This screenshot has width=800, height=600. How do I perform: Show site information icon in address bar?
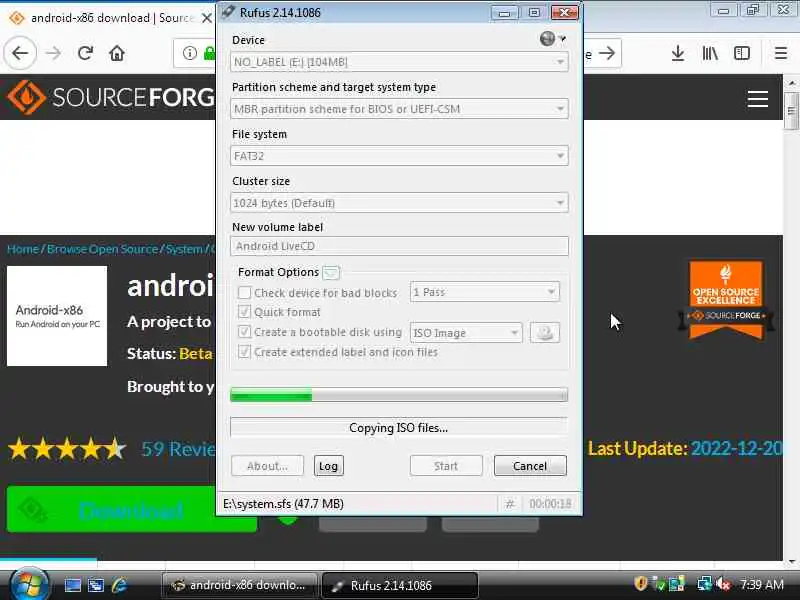[190, 53]
